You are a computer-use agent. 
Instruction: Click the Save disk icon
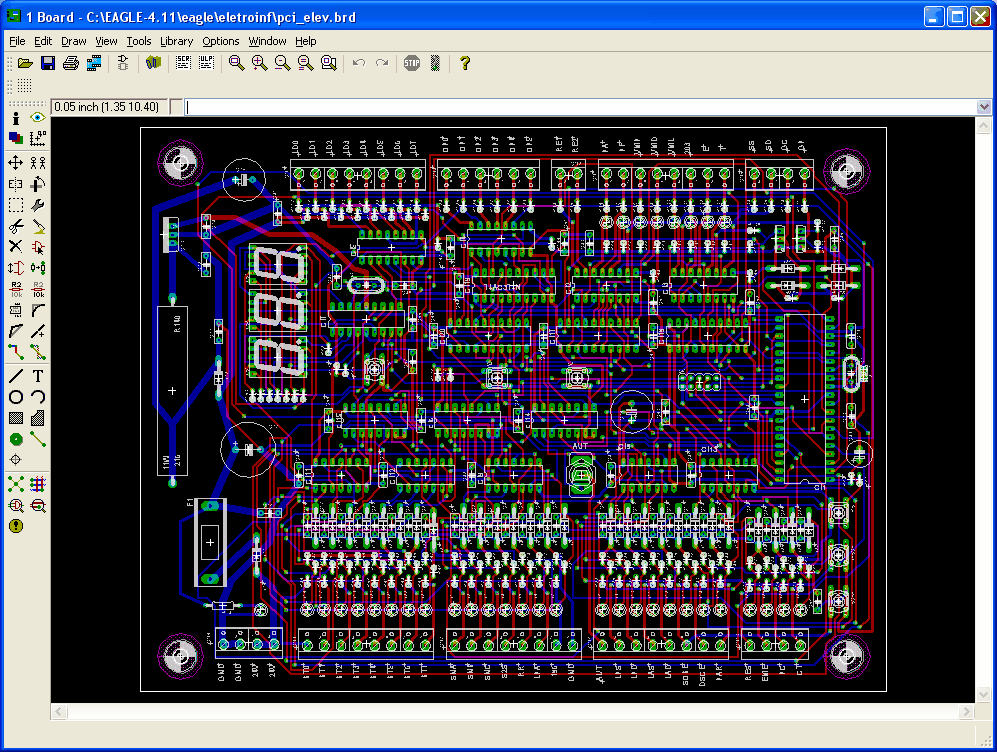[x=47, y=63]
